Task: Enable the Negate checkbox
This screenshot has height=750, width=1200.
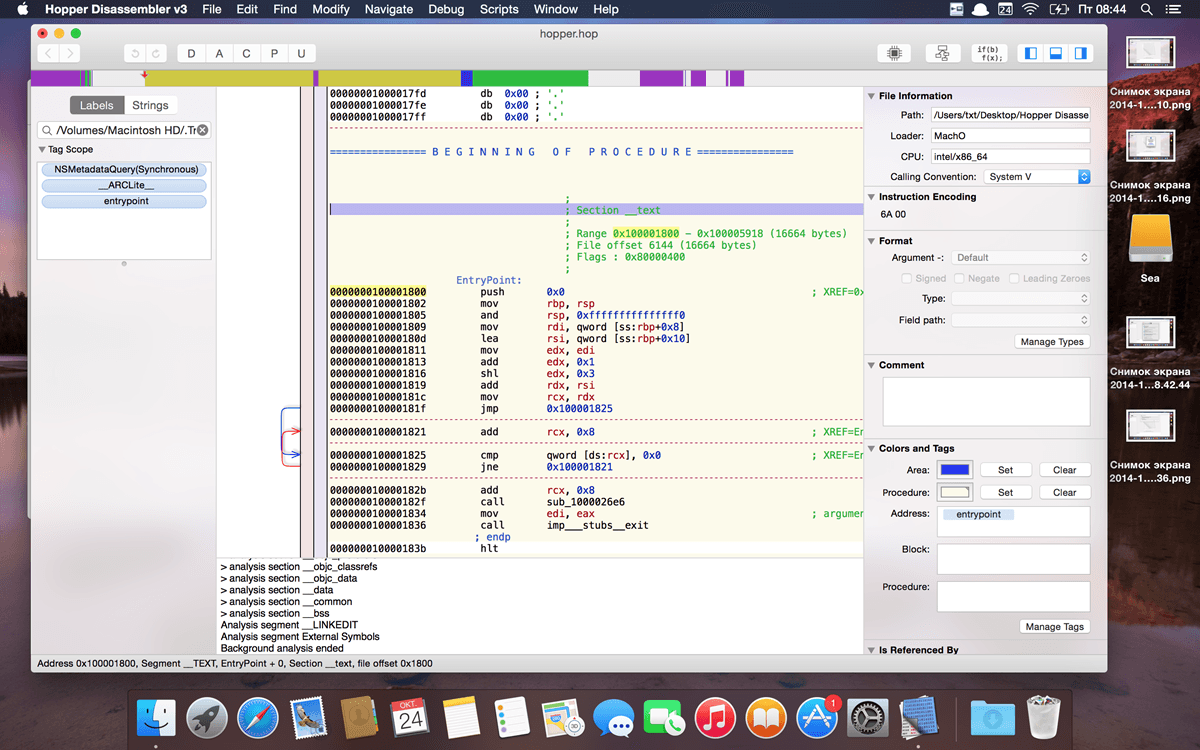Action: tap(960, 278)
